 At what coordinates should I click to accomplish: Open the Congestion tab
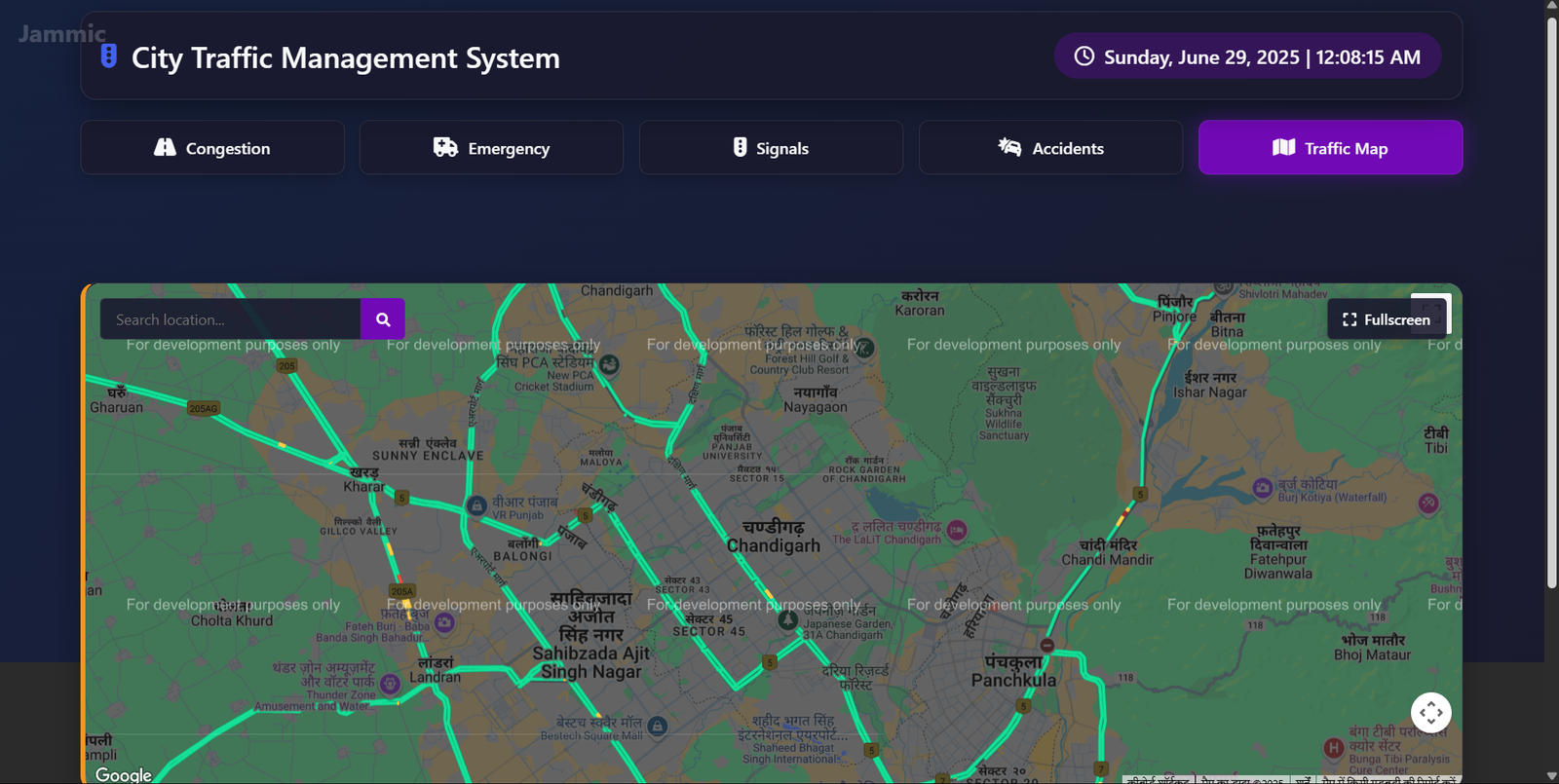pos(212,148)
